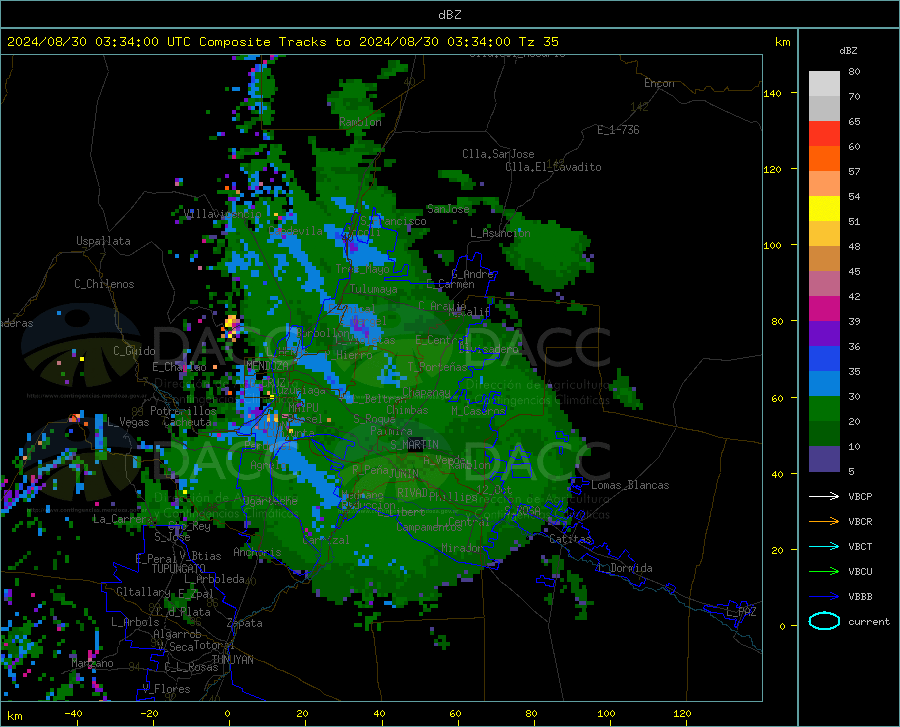Click the Clla.SanJose place label
The width and height of the screenshot is (900, 727).
[498, 154]
